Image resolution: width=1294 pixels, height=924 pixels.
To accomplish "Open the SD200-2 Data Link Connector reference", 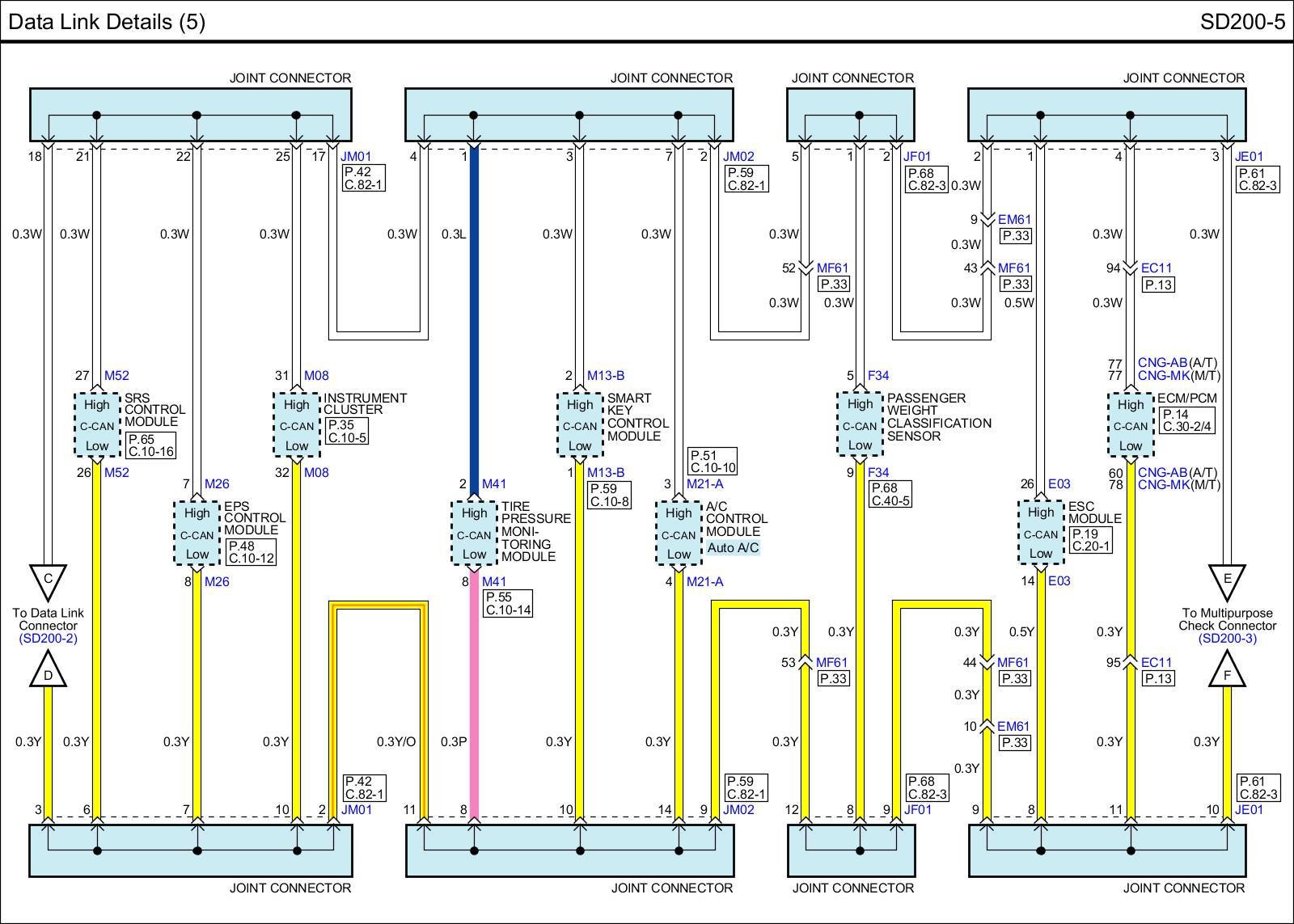I will 48,639.
